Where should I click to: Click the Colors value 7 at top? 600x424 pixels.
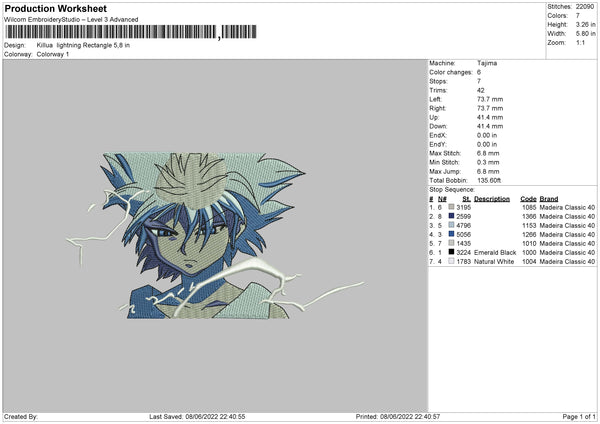[578, 16]
